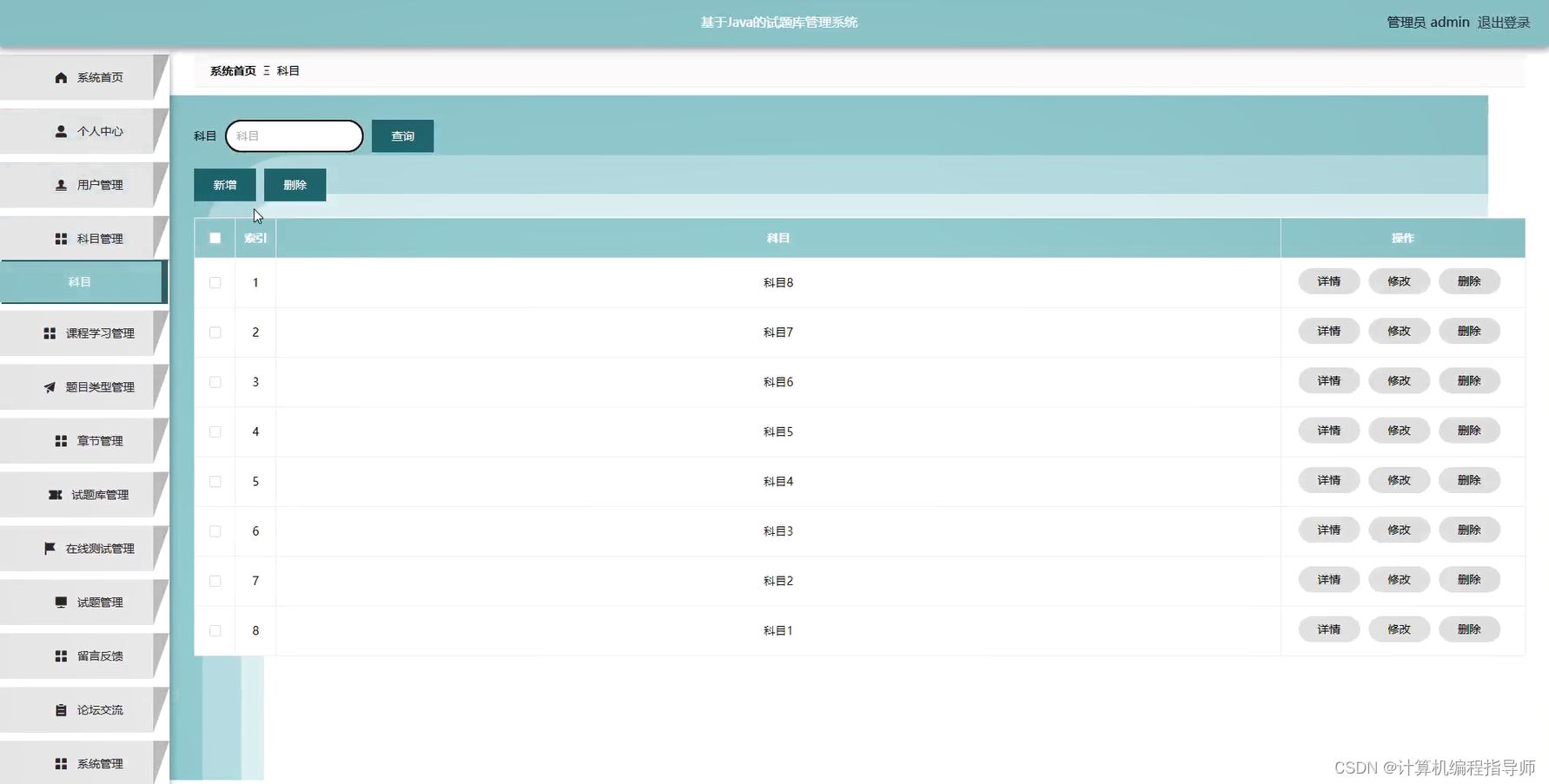
Task: Click 系统首页 in the breadcrumb
Action: pos(233,71)
